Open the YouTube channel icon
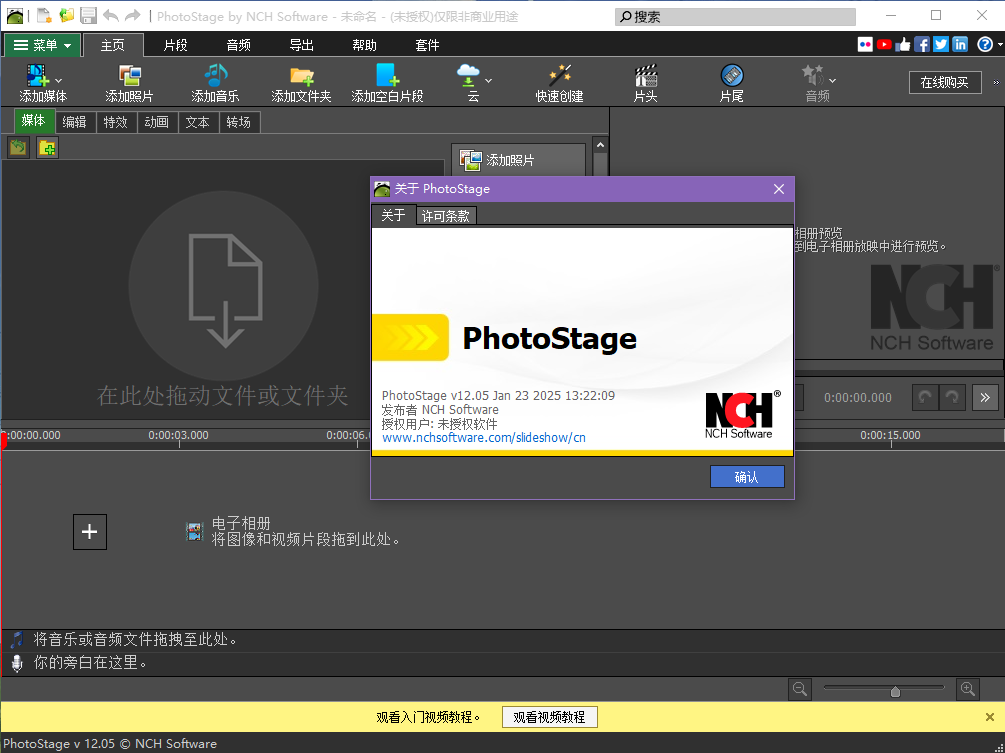This screenshot has height=753, width=1005. pos(884,44)
